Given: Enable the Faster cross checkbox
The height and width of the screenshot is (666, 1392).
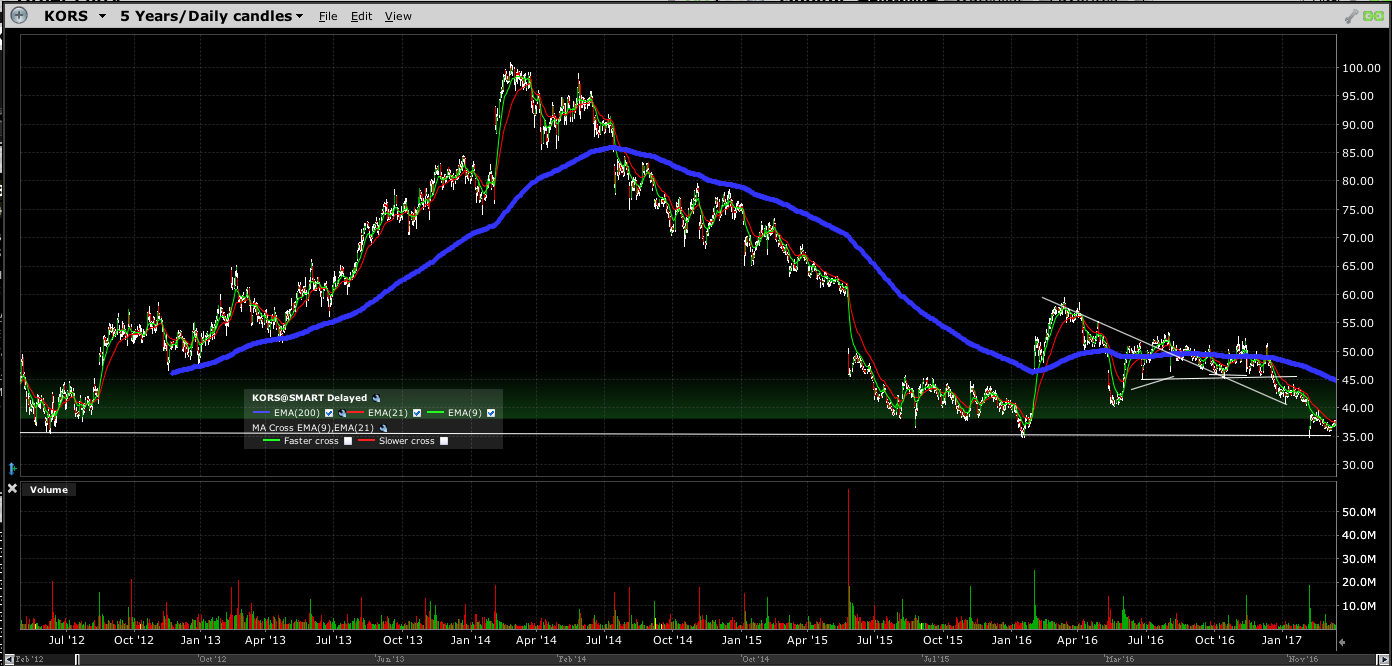Looking at the screenshot, I should point(348,440).
